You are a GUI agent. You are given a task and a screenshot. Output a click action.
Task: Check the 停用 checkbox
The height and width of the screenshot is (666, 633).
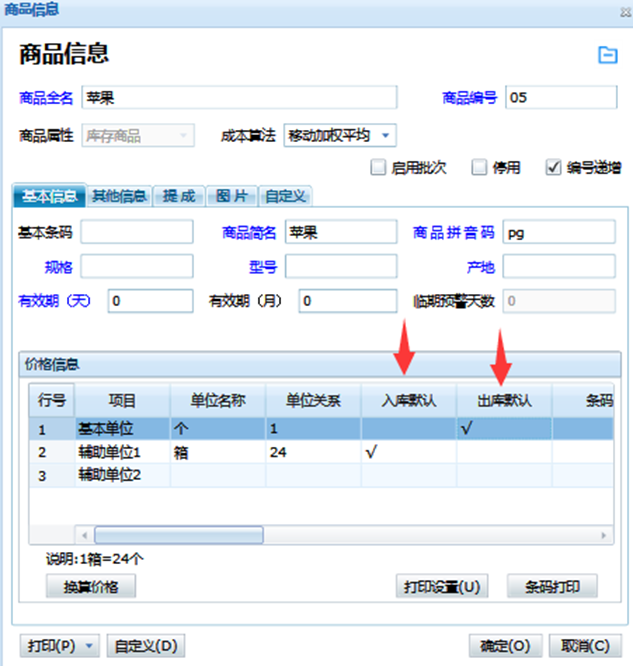click(x=479, y=167)
